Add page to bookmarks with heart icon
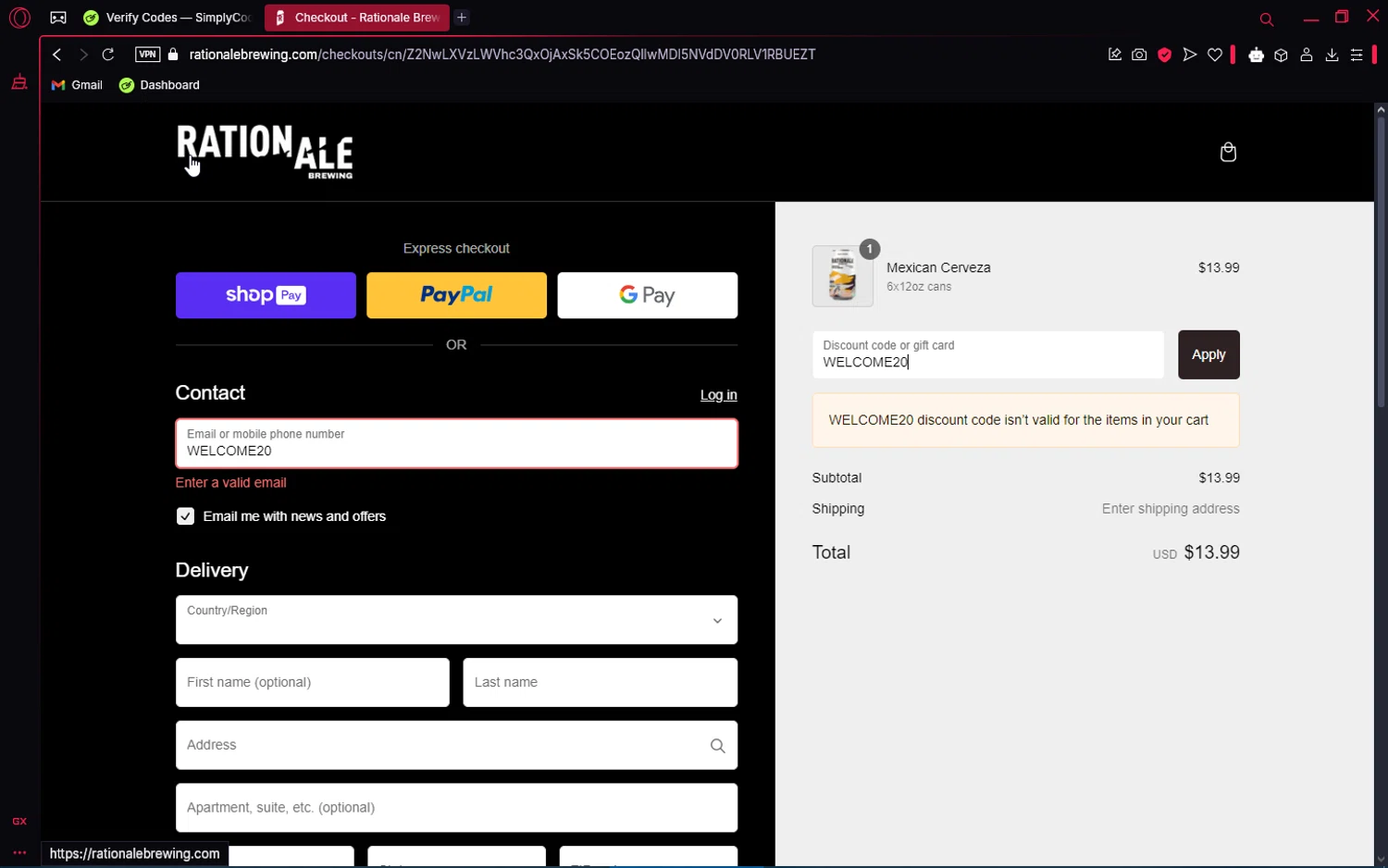 [x=1215, y=55]
